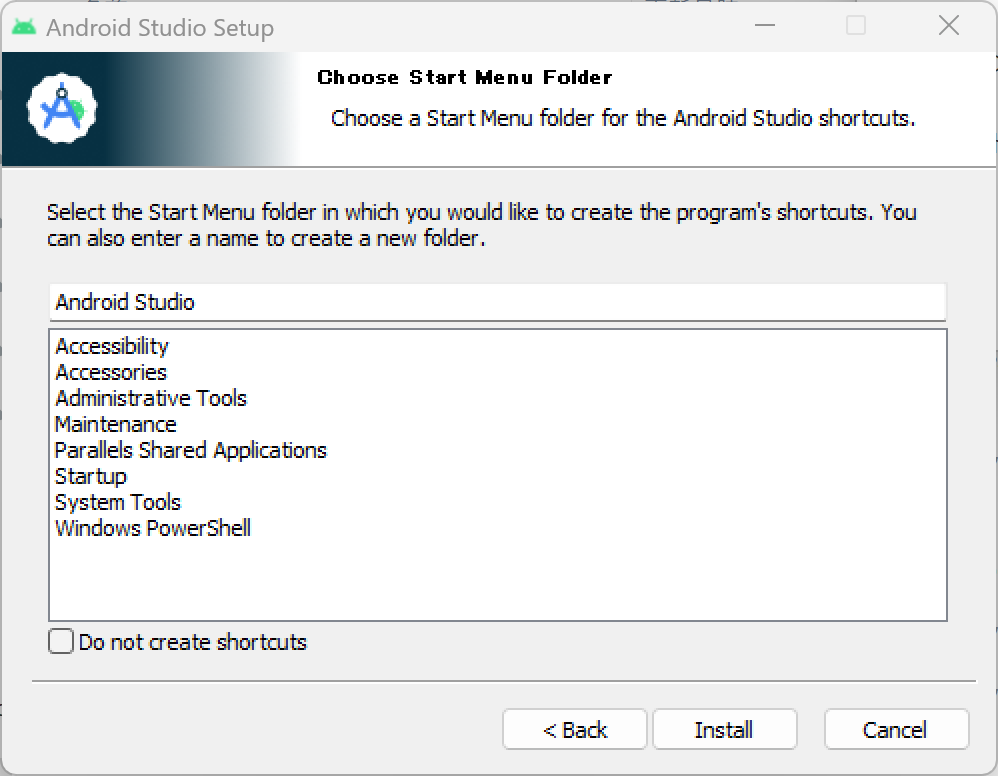Image resolution: width=998 pixels, height=776 pixels.
Task: Cancel the Android Studio setup
Action: 896,730
